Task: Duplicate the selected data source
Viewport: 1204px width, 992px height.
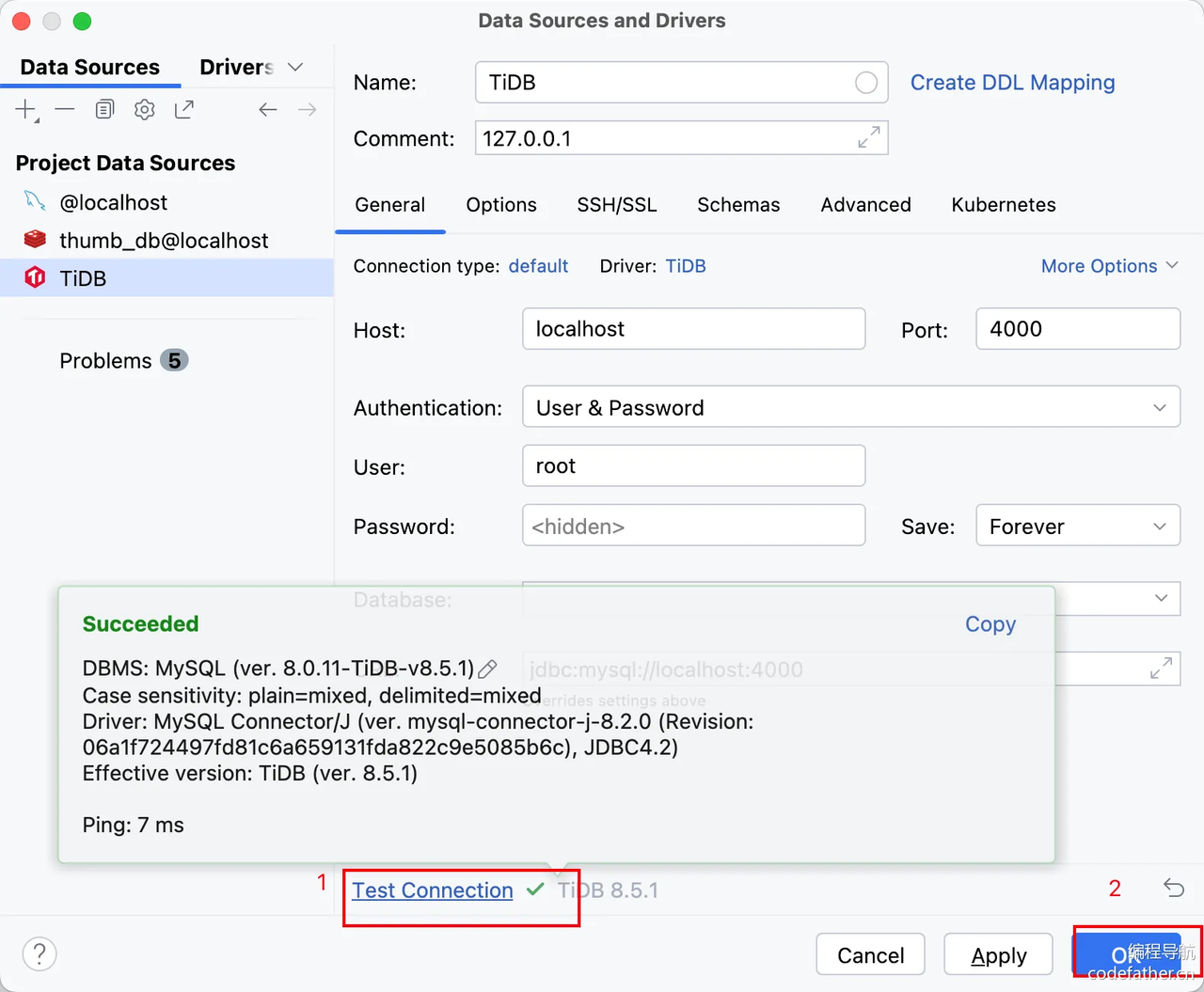Action: coord(104,110)
